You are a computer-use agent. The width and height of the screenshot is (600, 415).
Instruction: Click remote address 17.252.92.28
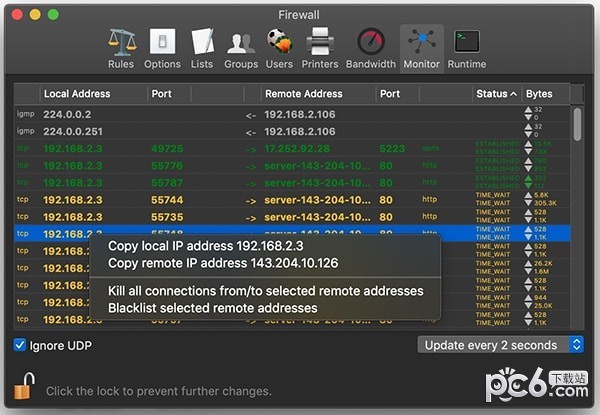point(297,148)
